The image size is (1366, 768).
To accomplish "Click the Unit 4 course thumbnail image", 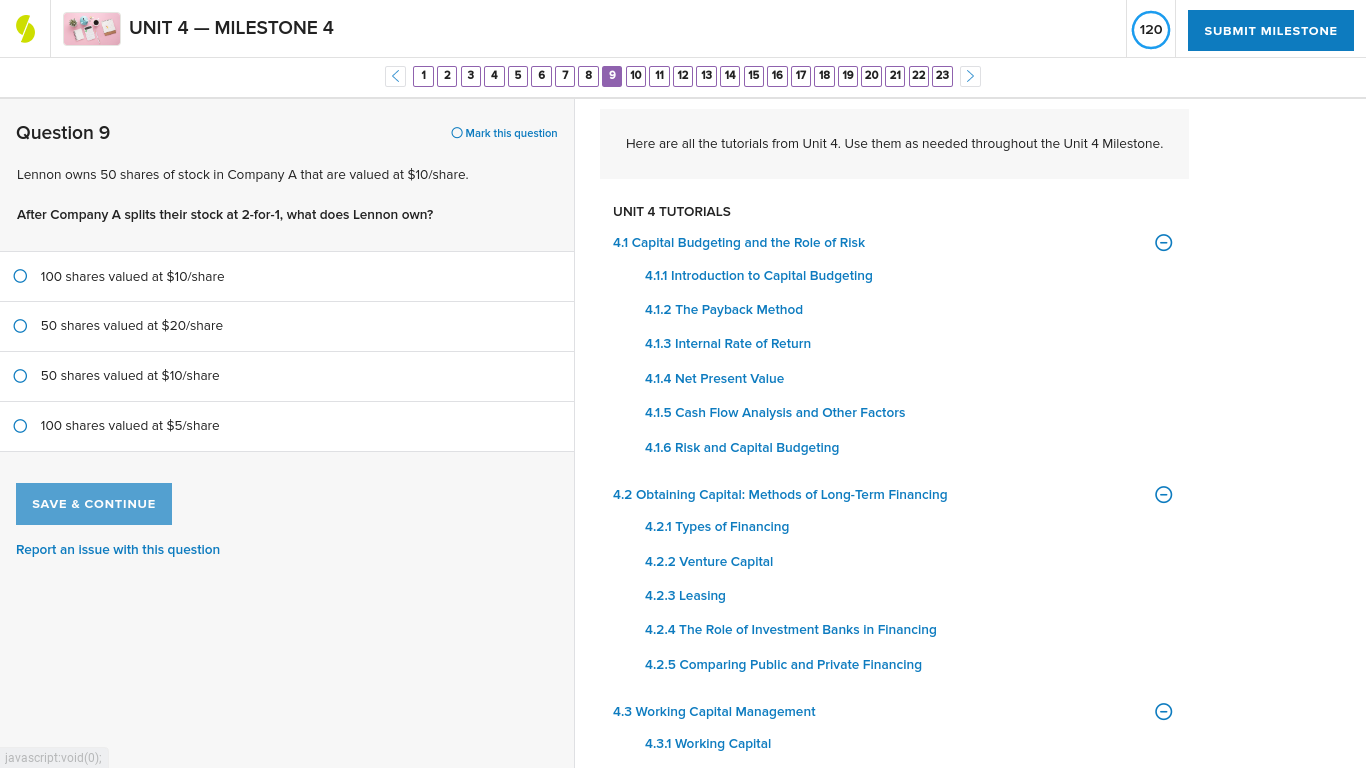I will [91, 29].
